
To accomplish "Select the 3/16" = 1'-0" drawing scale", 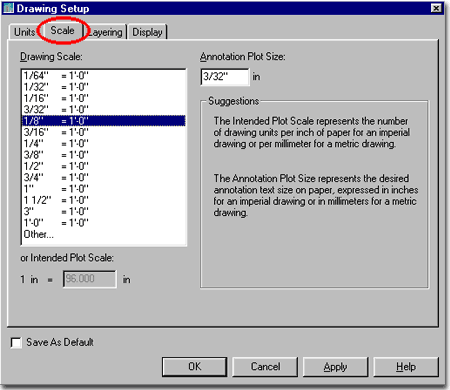I will pos(103,132).
